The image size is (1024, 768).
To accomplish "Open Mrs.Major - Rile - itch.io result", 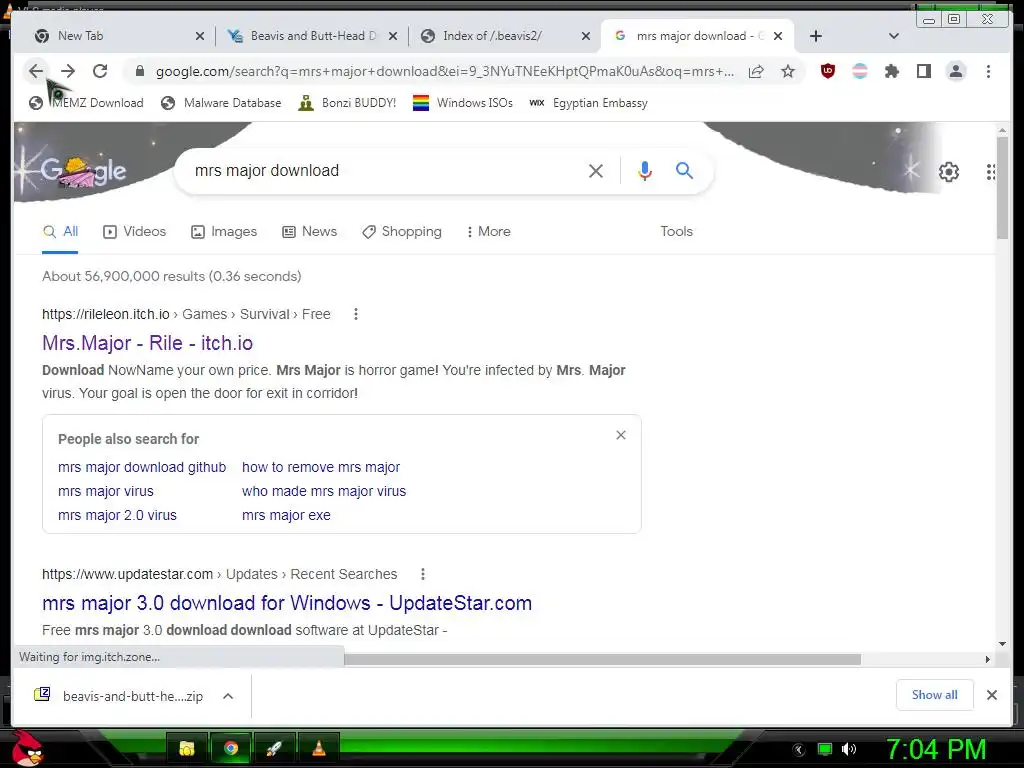I will (148, 343).
